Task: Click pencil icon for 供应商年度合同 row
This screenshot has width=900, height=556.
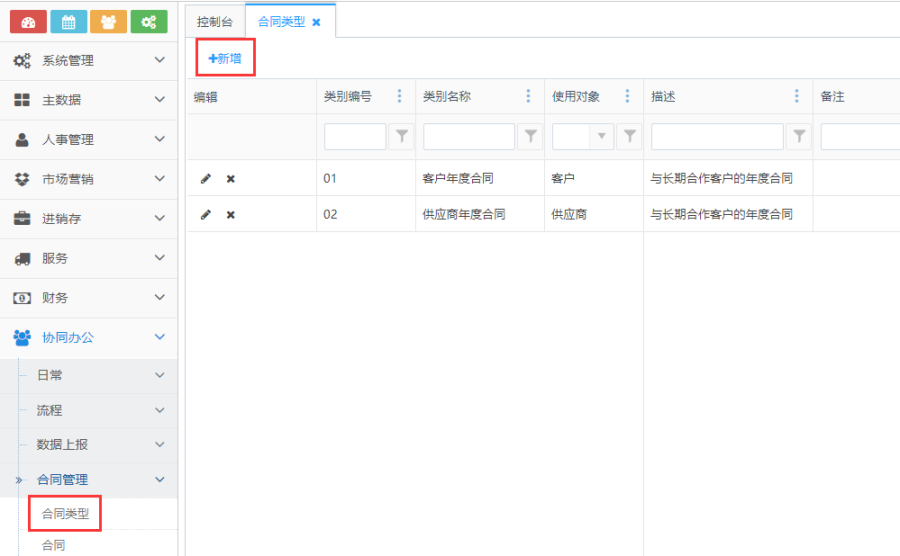Action: point(206,214)
